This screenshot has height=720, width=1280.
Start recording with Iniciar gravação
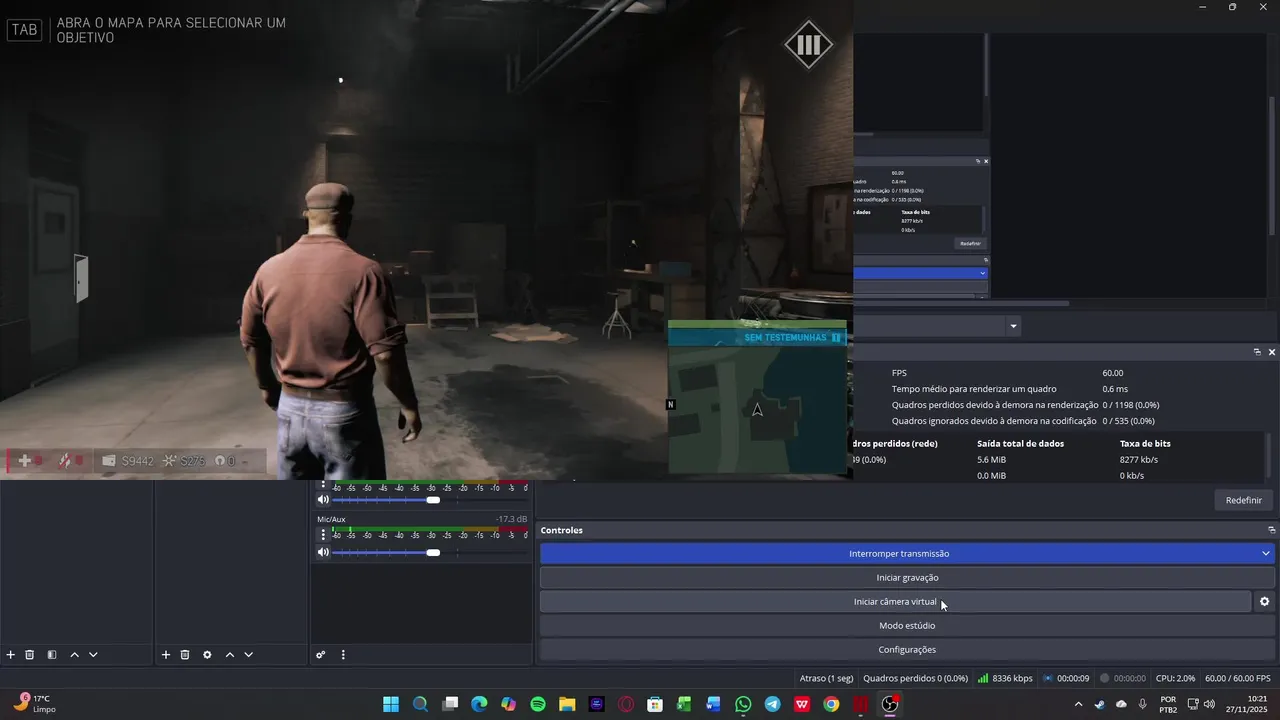[x=907, y=577]
